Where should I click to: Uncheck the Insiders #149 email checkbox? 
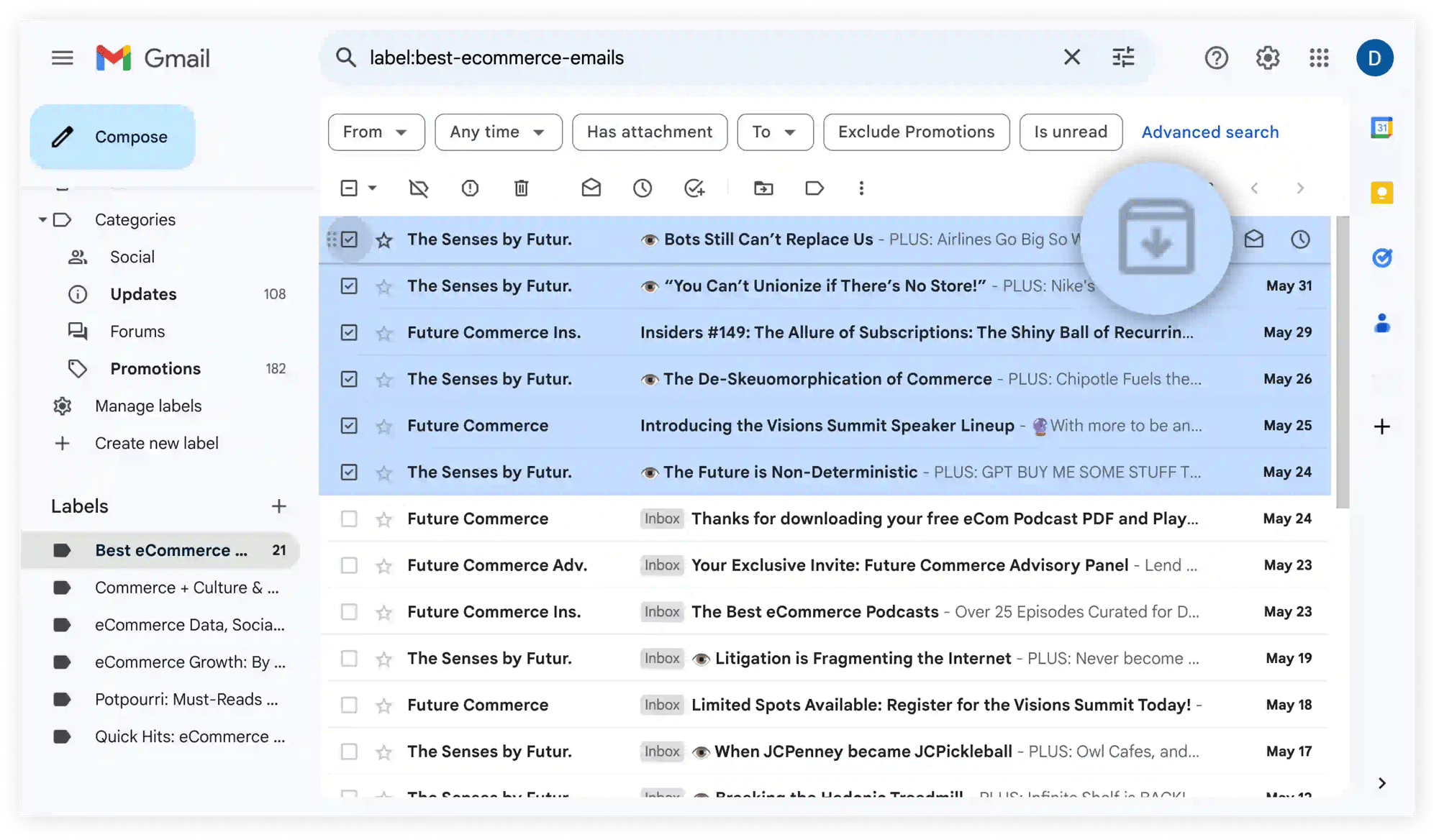click(x=349, y=333)
